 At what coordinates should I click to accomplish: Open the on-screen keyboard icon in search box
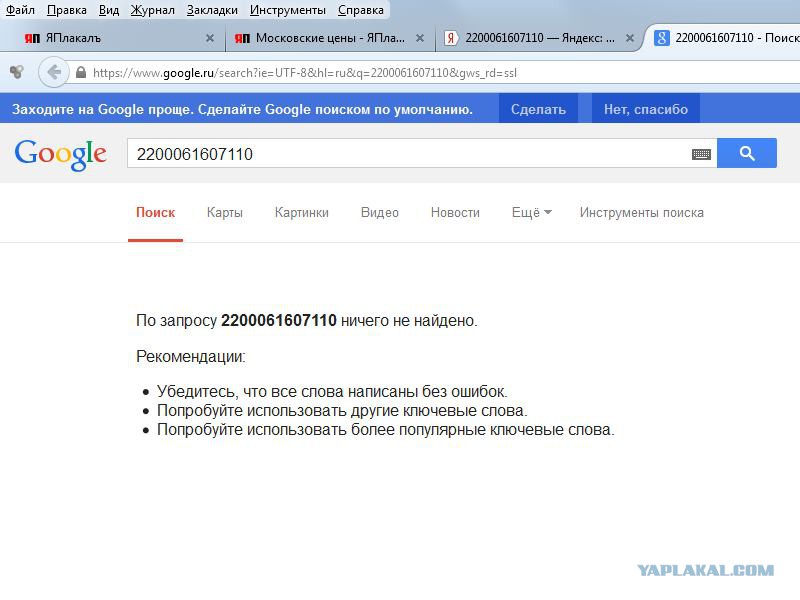click(701, 154)
